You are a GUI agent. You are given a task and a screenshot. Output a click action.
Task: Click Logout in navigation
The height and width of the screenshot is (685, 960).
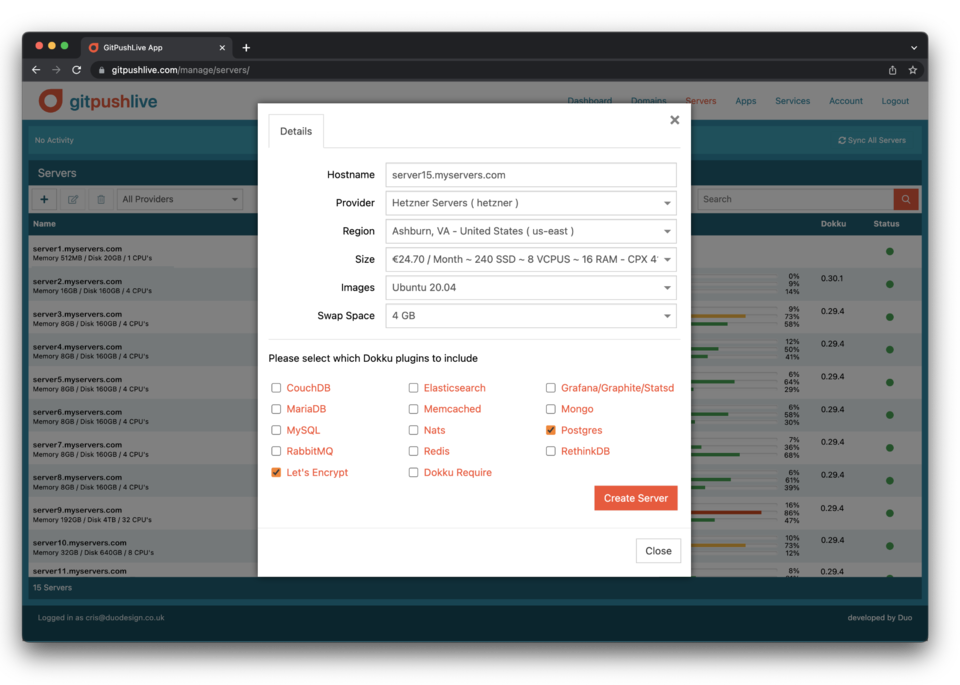(x=894, y=101)
